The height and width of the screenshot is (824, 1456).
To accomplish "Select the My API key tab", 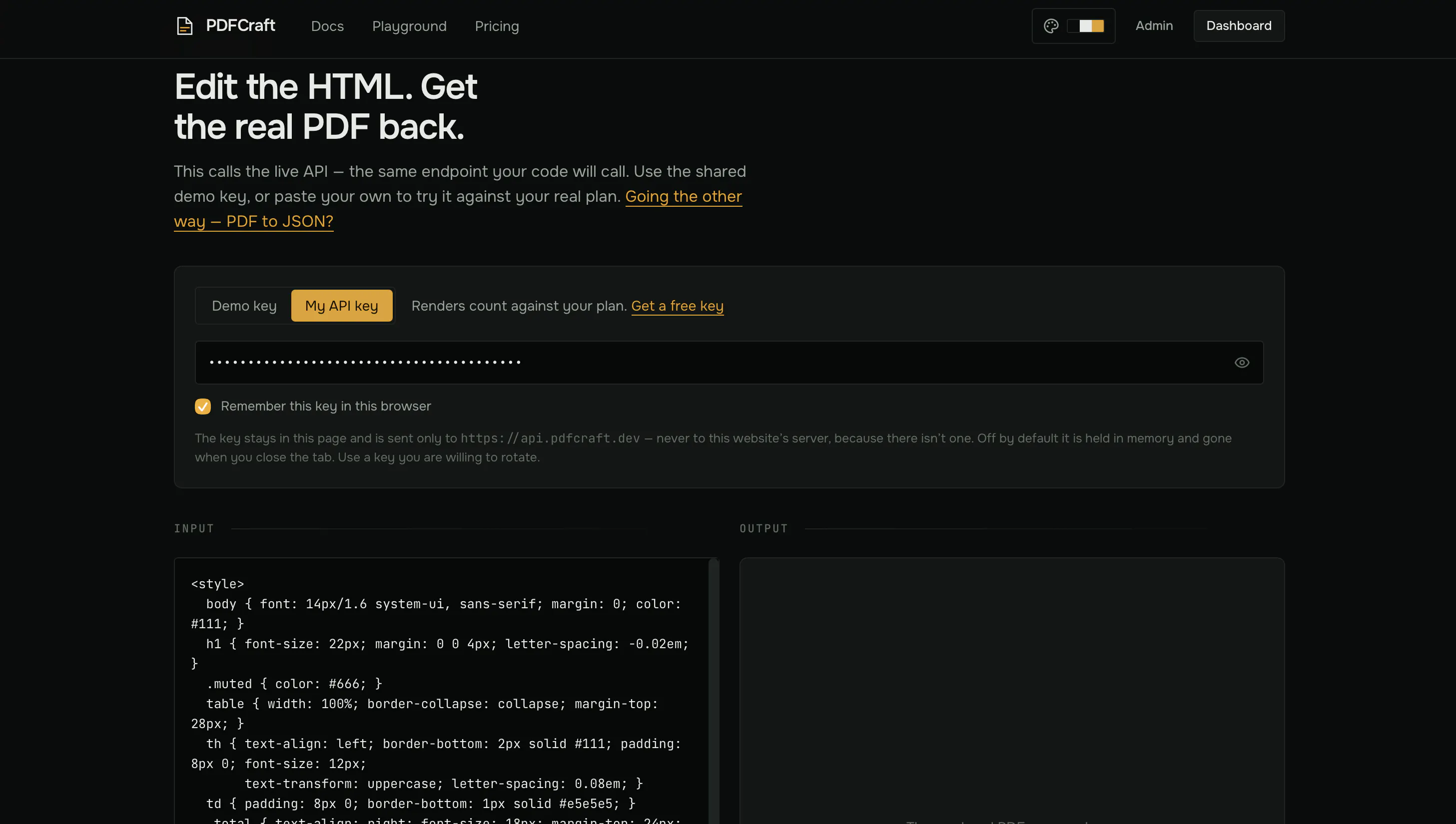I will pos(341,306).
